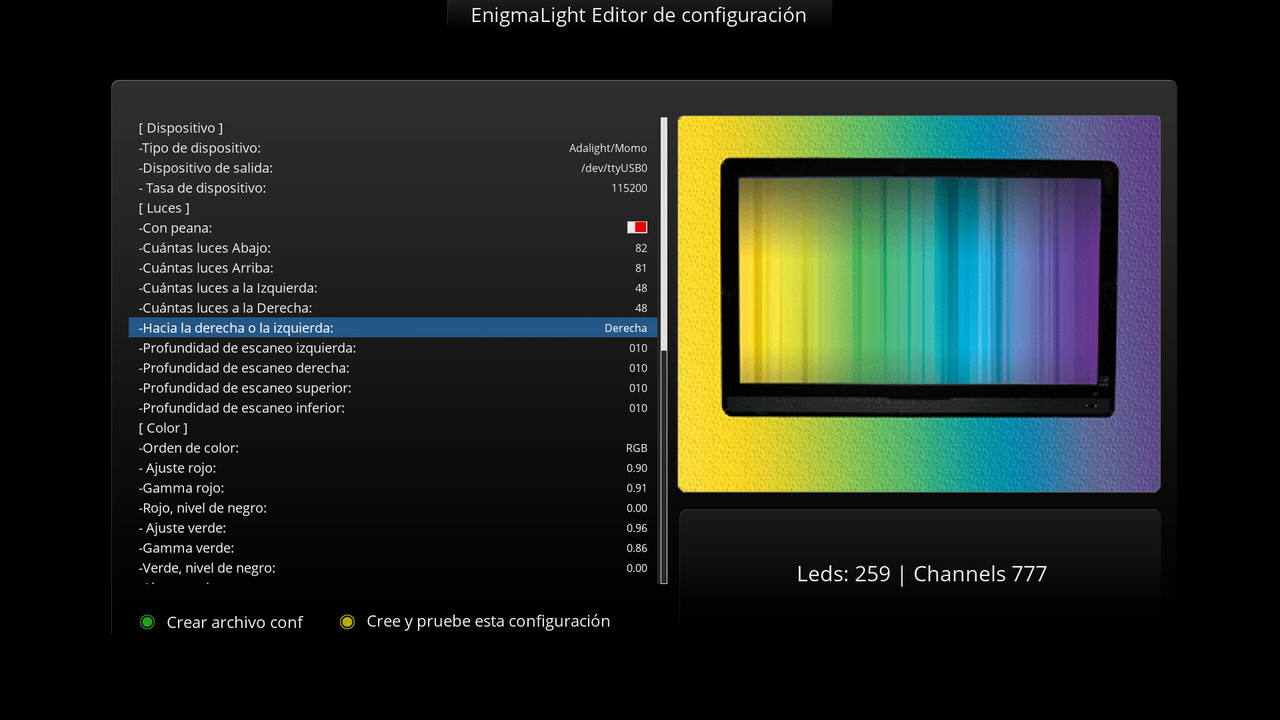Click the RGB color order value
Image resolution: width=1280 pixels, height=720 pixels.
pyautogui.click(x=636, y=448)
